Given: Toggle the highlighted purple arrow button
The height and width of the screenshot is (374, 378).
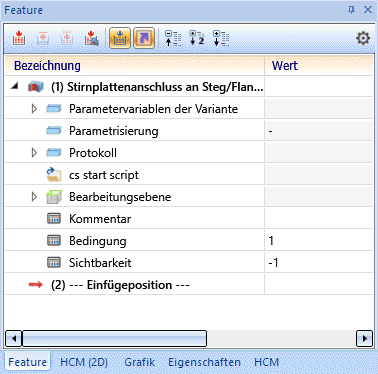Looking at the screenshot, I should (144, 38).
